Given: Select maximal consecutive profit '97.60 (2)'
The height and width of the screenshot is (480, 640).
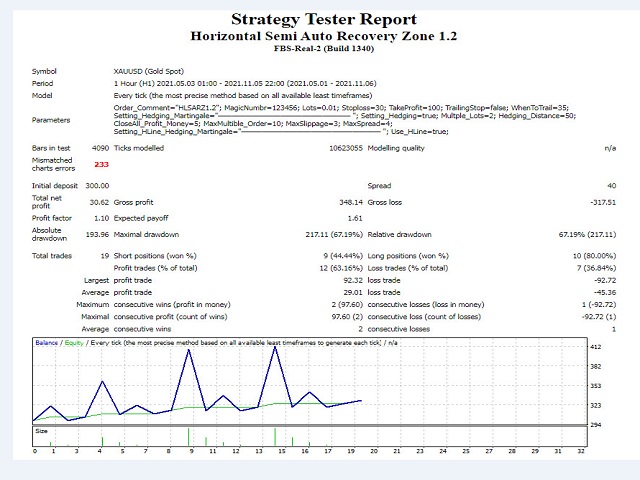Looking at the screenshot, I should coord(347,317).
